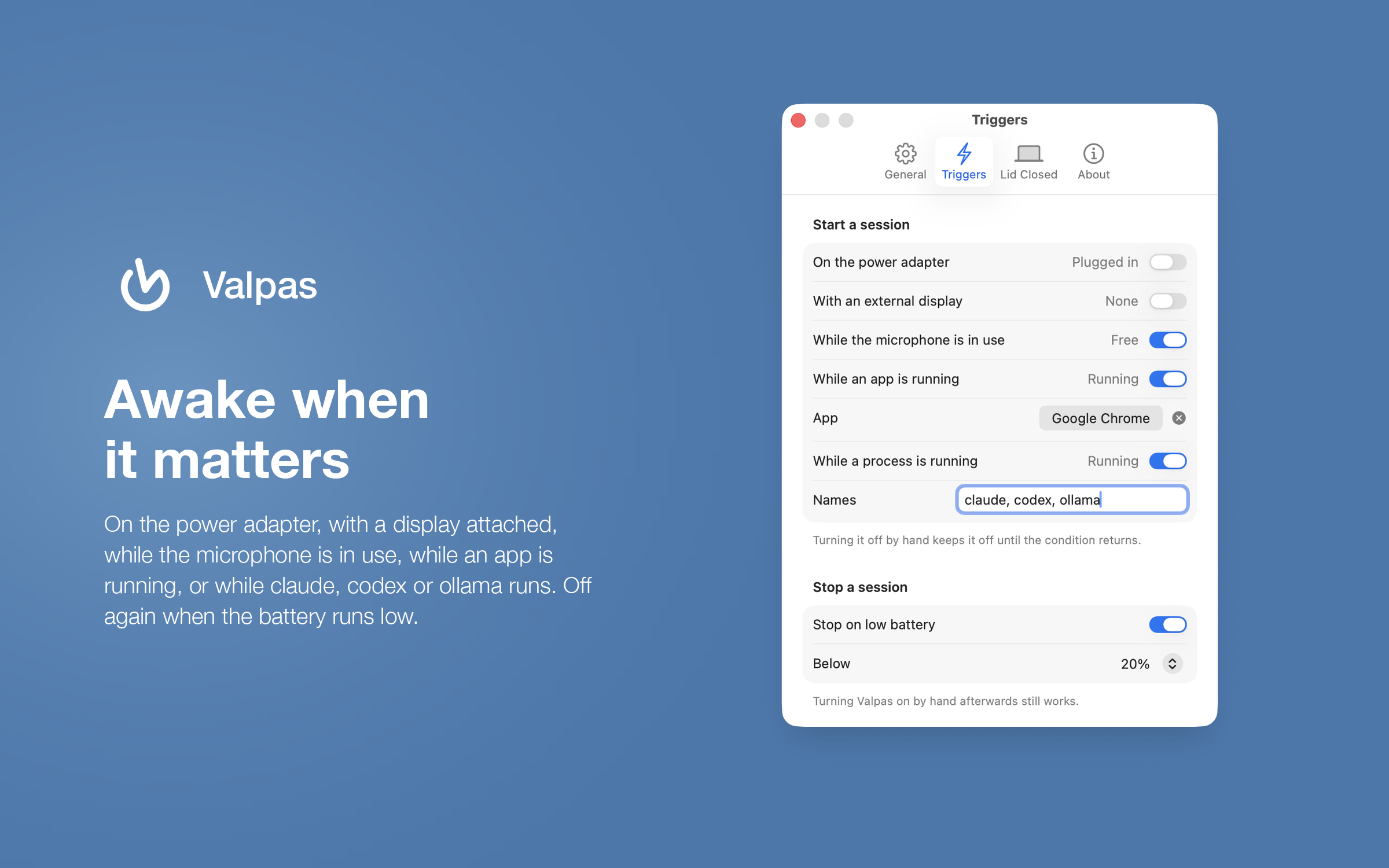Select the Triggers tab
1389x868 pixels.
click(964, 161)
